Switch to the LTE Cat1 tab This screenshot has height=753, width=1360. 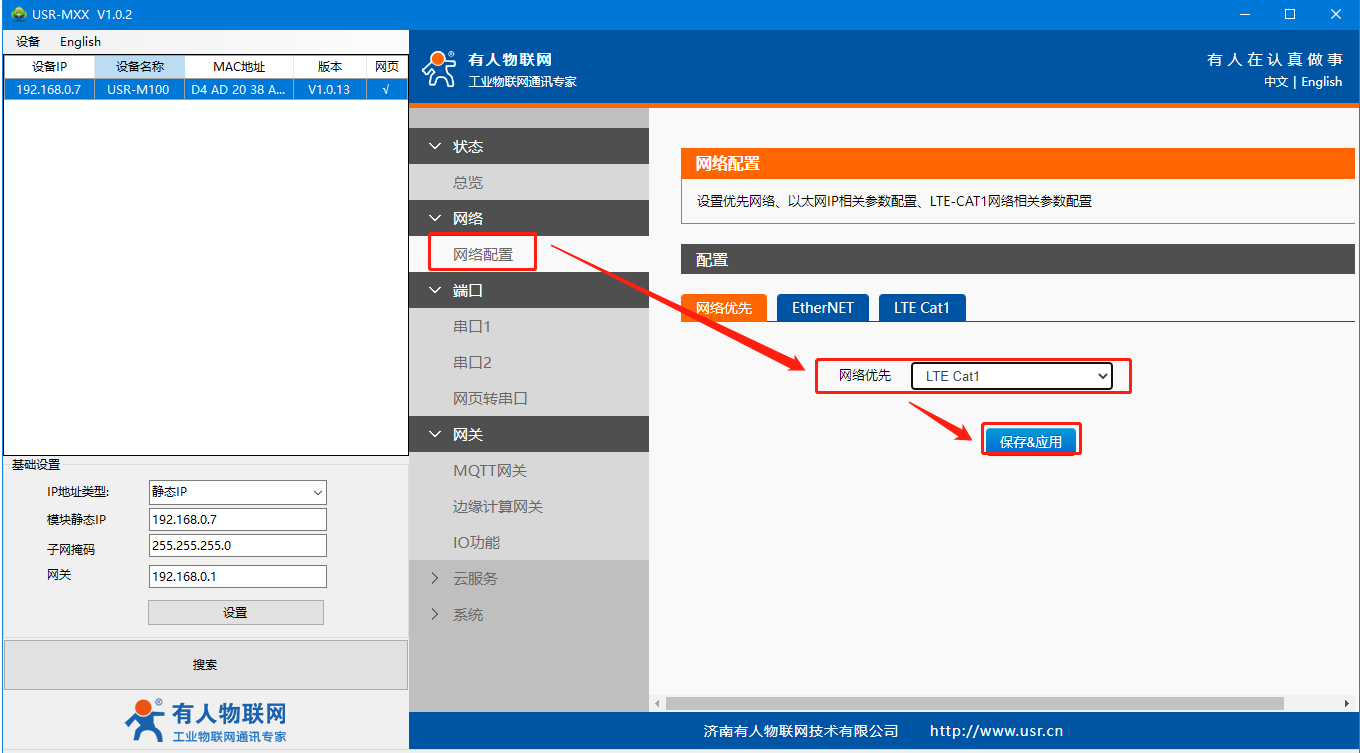coord(921,308)
